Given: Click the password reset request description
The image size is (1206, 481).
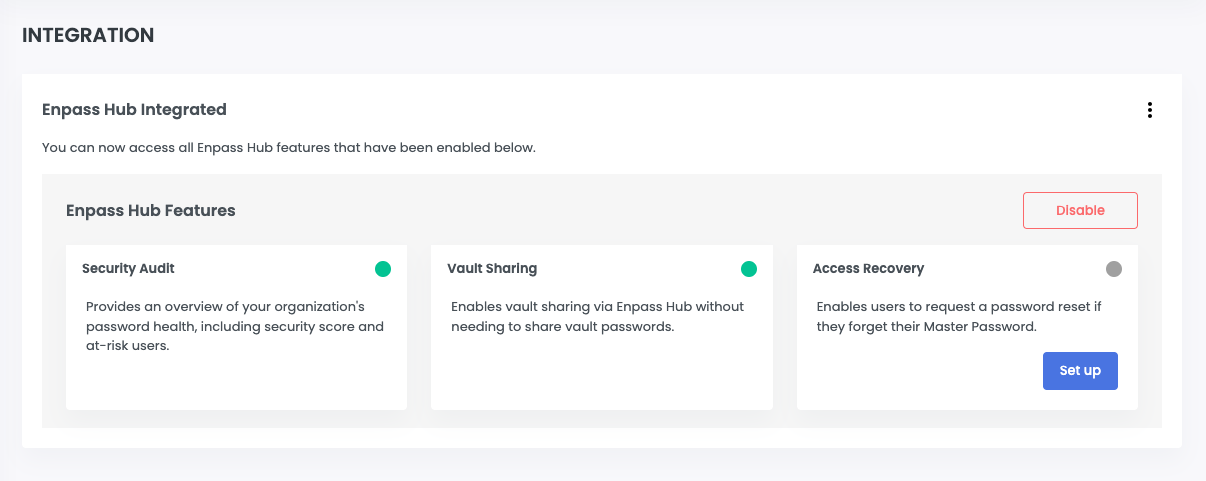Looking at the screenshot, I should [x=959, y=317].
